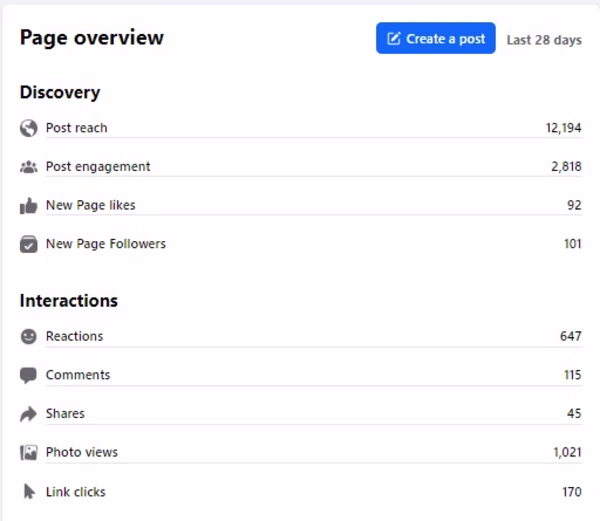The width and height of the screenshot is (600, 521).
Task: Select the Post reach label
Action: point(77,128)
